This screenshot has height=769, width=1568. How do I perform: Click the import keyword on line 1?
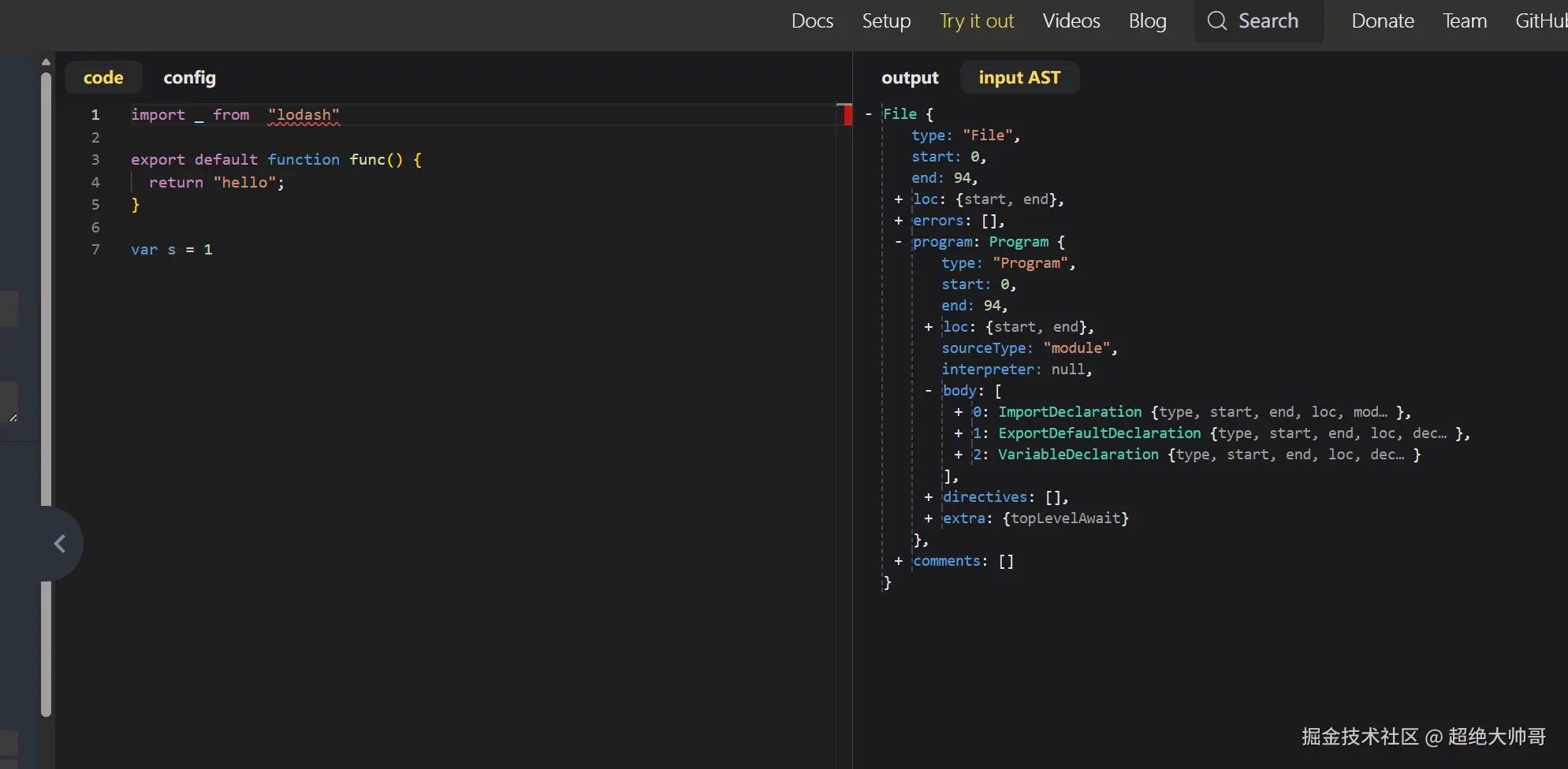pyautogui.click(x=158, y=115)
